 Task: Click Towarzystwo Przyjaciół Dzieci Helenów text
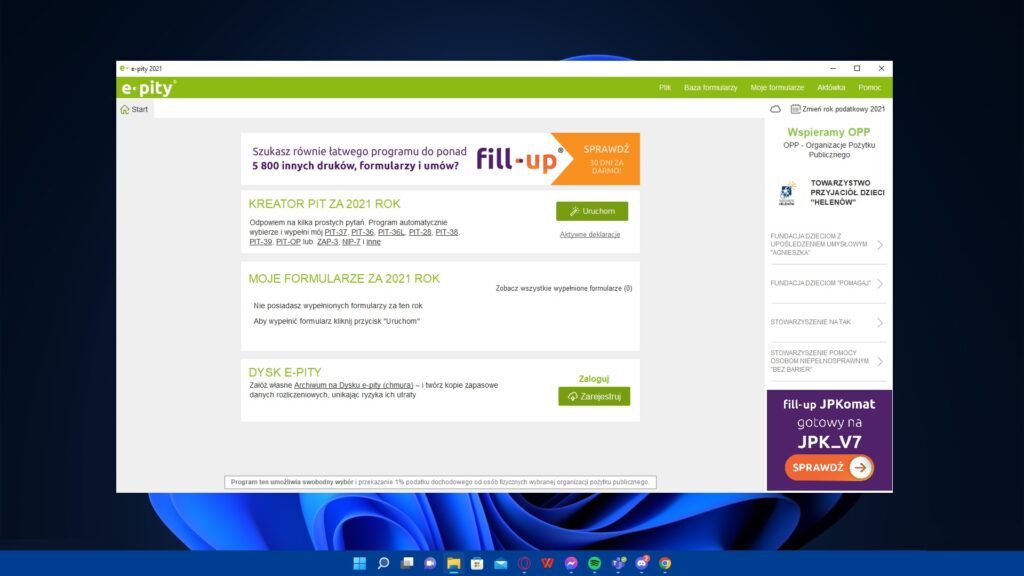[x=847, y=193]
